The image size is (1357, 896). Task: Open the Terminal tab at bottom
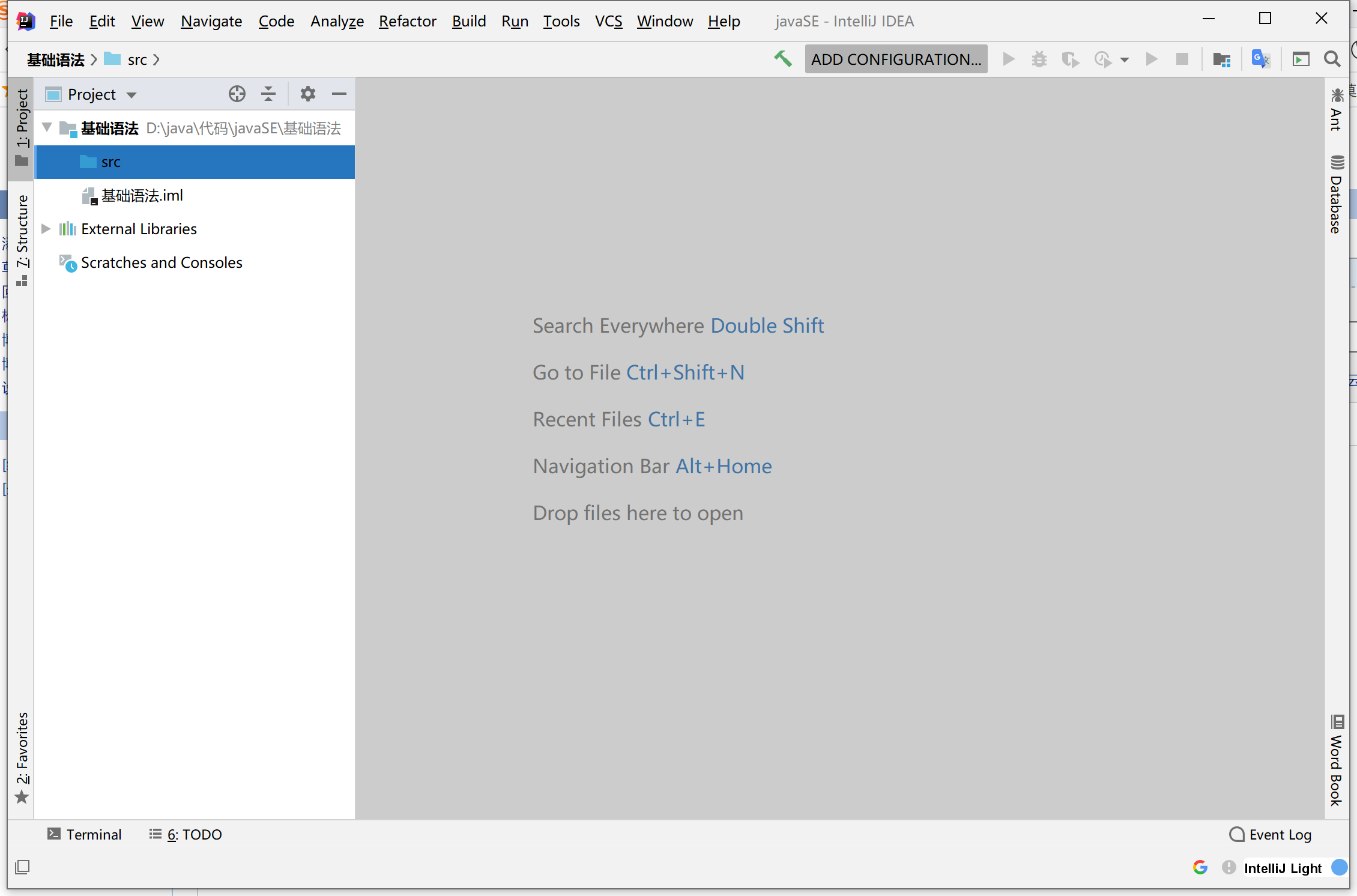(x=85, y=834)
